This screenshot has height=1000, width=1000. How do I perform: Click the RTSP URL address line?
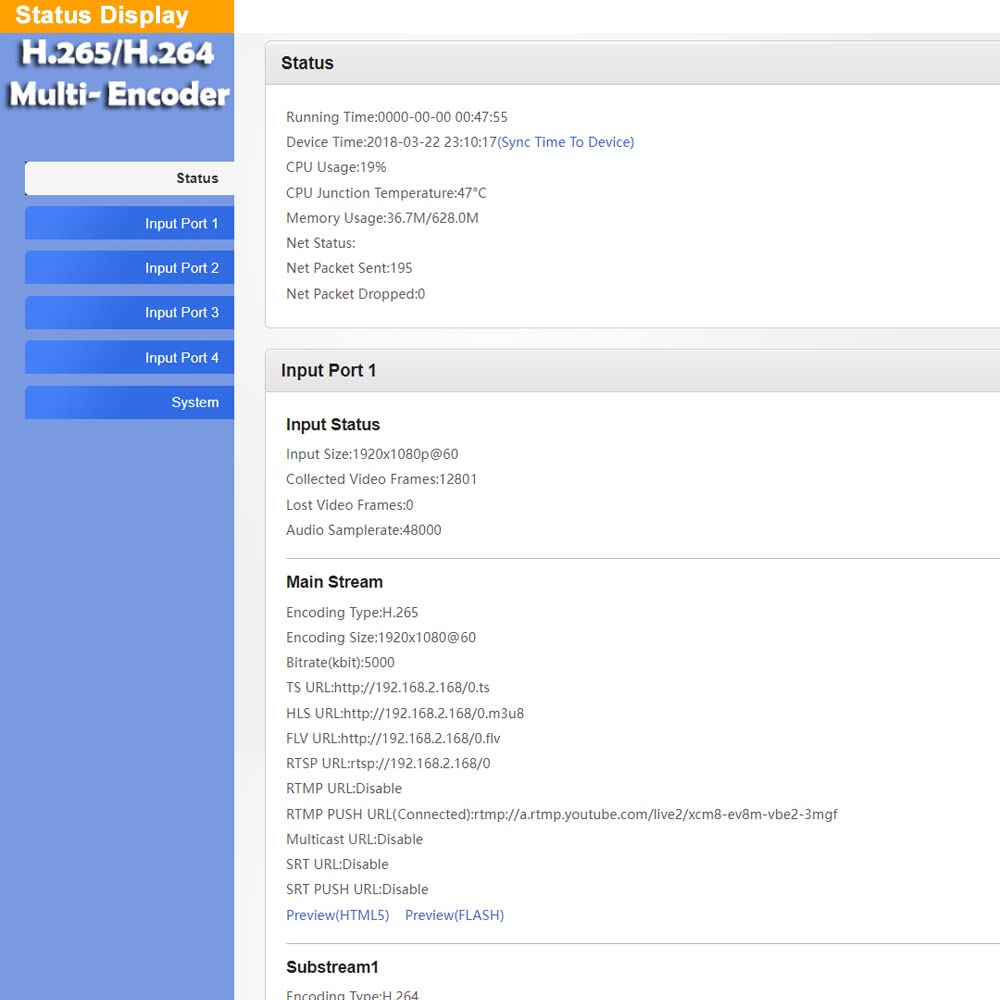pyautogui.click(x=388, y=763)
